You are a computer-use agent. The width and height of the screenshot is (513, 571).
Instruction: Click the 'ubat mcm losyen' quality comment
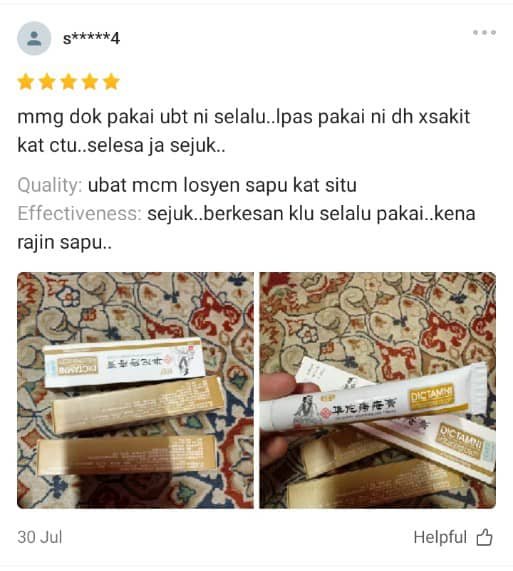[222, 185]
